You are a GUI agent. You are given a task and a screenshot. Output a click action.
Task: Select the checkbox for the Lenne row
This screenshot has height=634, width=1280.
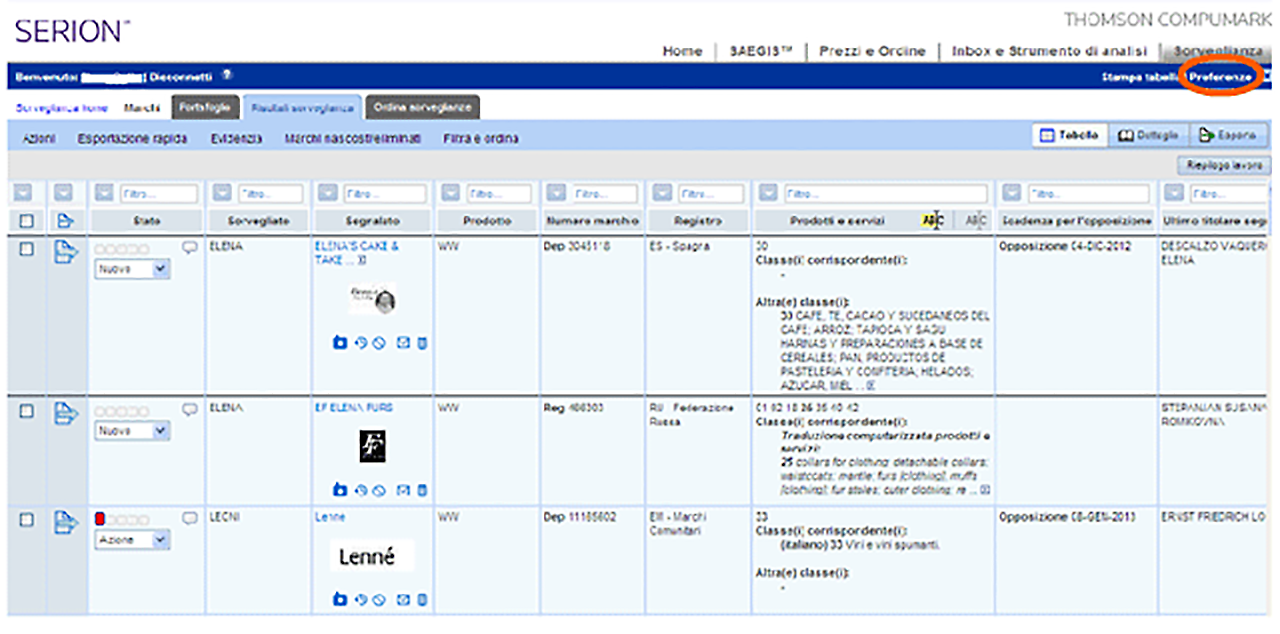(x=27, y=520)
